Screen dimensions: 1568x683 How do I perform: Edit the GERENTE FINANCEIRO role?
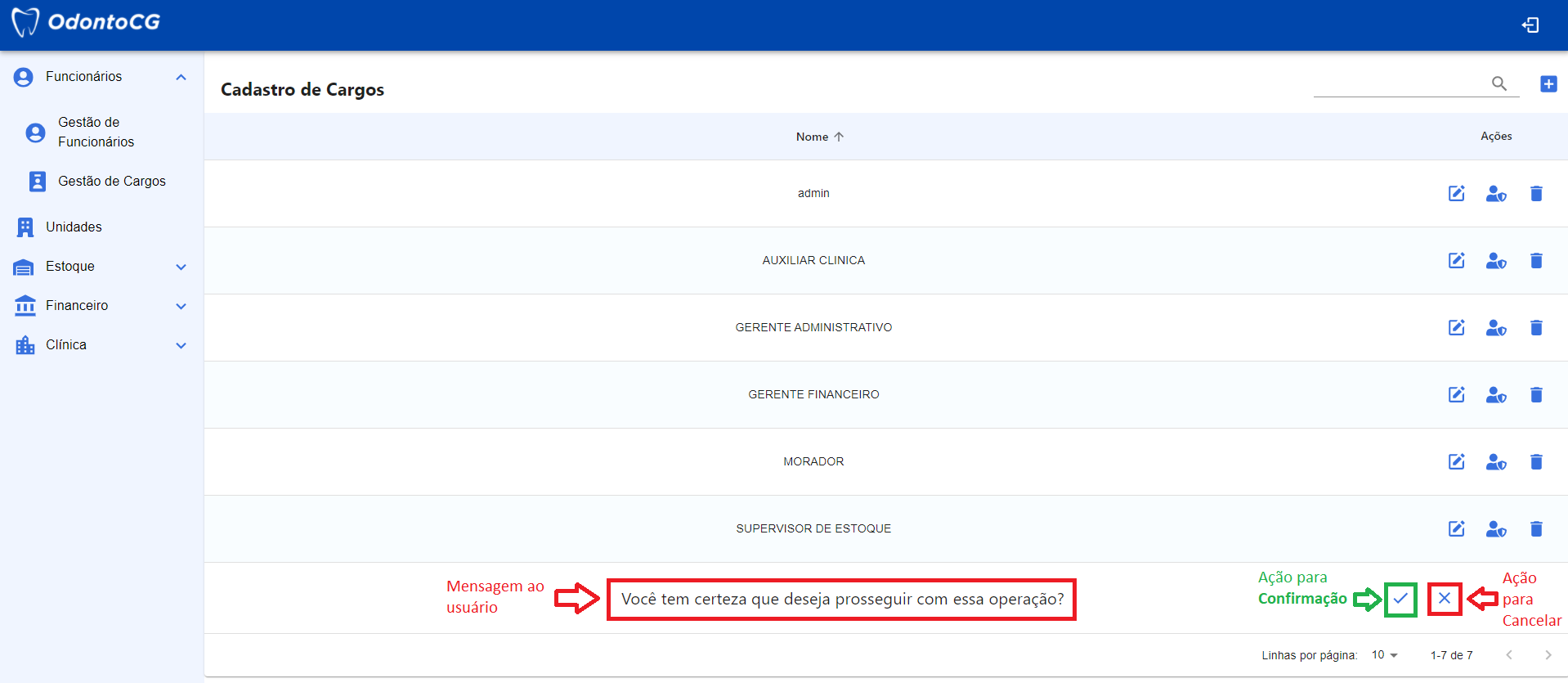1456,395
